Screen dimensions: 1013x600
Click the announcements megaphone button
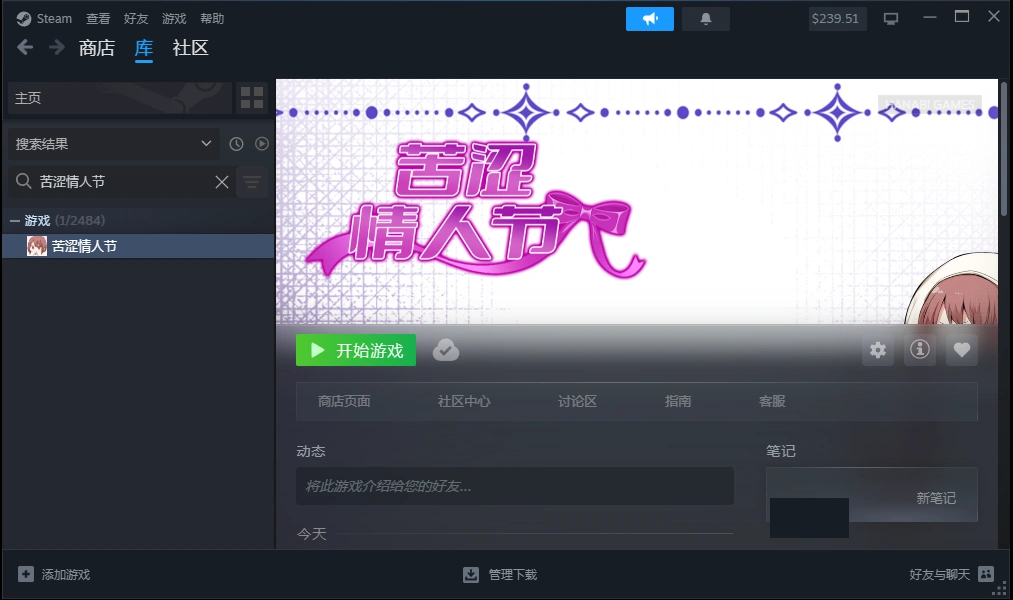click(649, 19)
